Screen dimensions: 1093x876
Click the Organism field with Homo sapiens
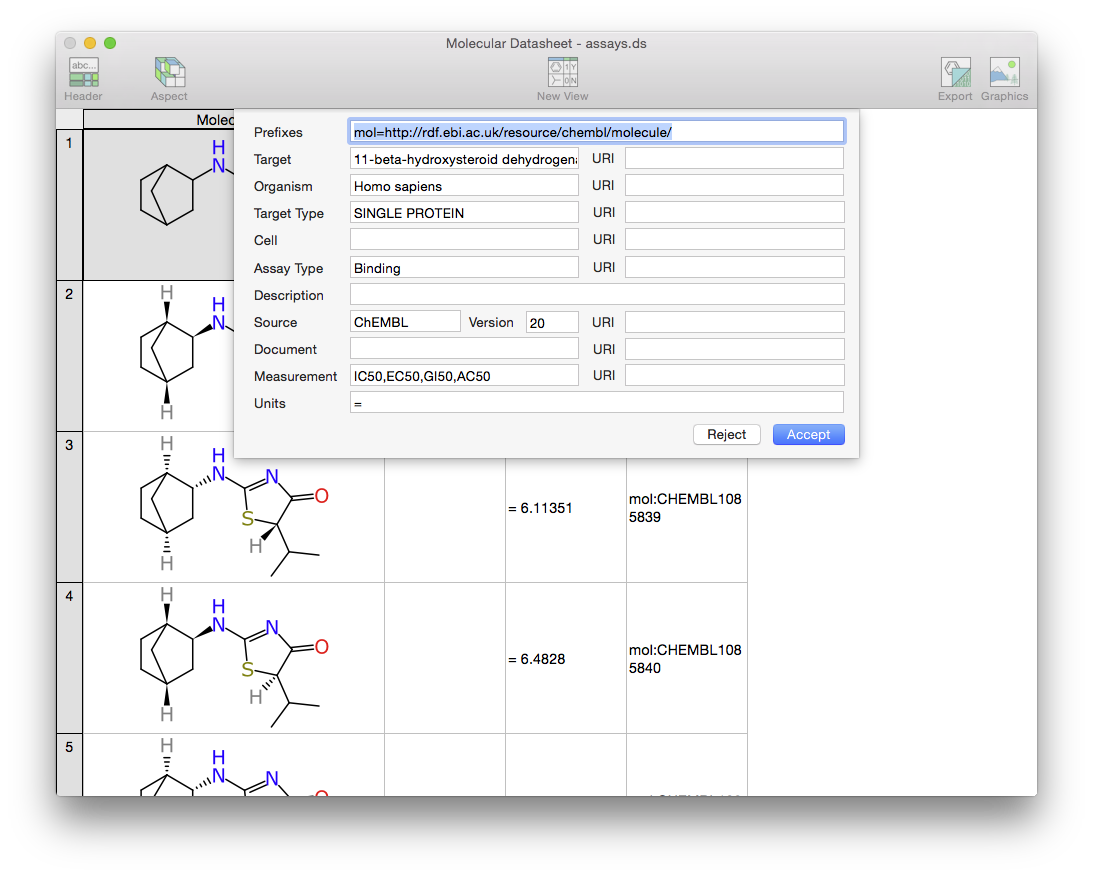coord(464,186)
